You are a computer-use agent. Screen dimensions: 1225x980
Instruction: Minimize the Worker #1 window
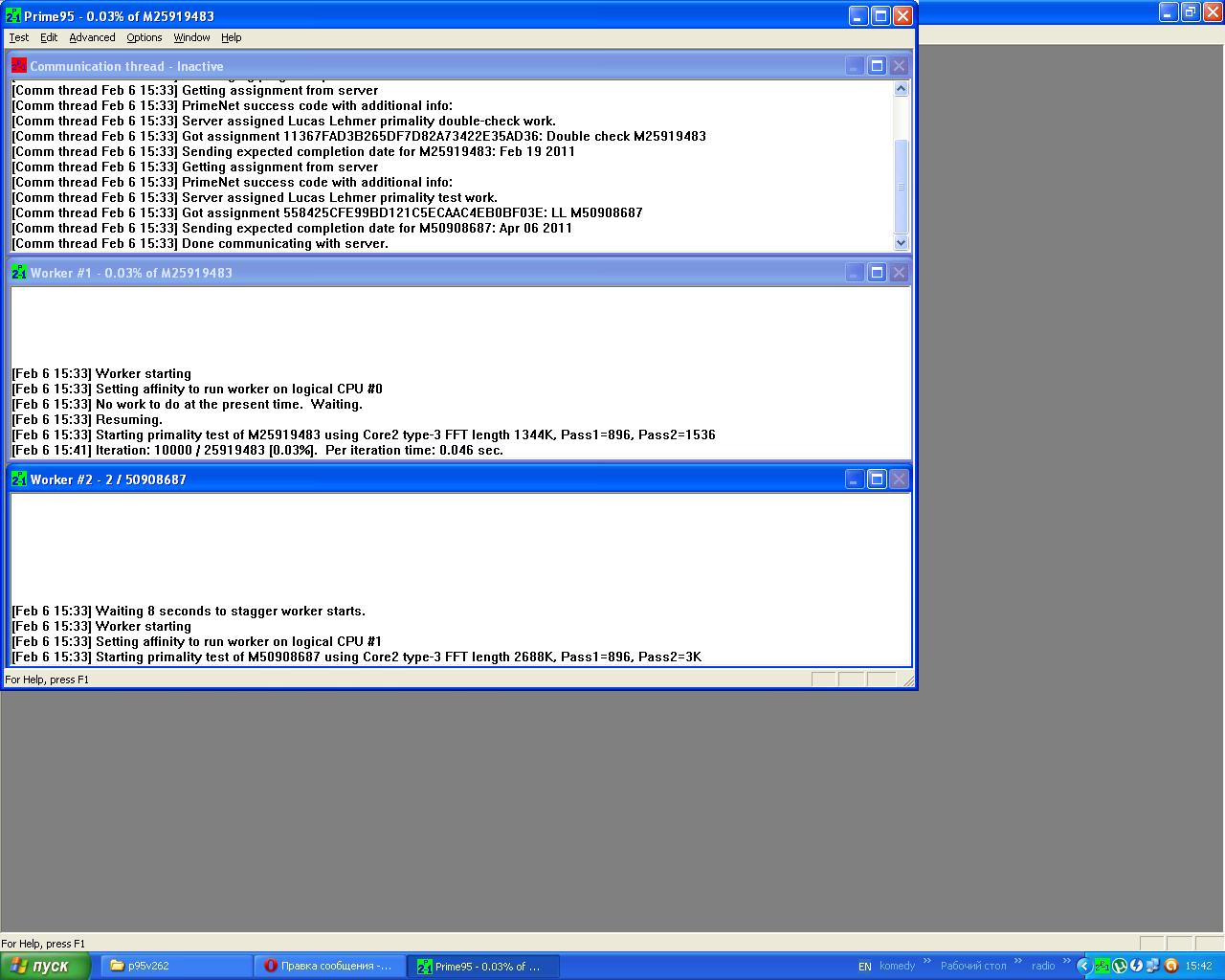855,273
